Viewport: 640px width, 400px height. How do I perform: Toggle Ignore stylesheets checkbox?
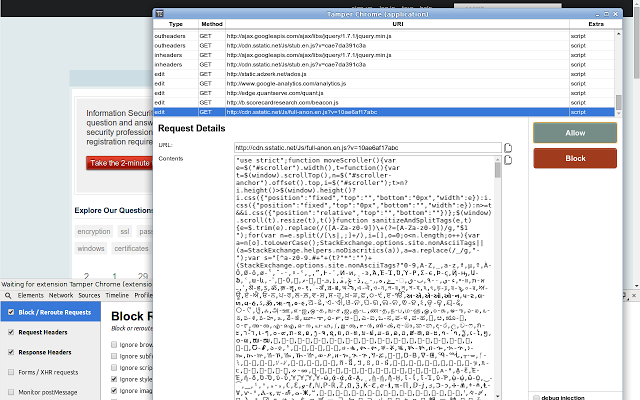(114, 379)
